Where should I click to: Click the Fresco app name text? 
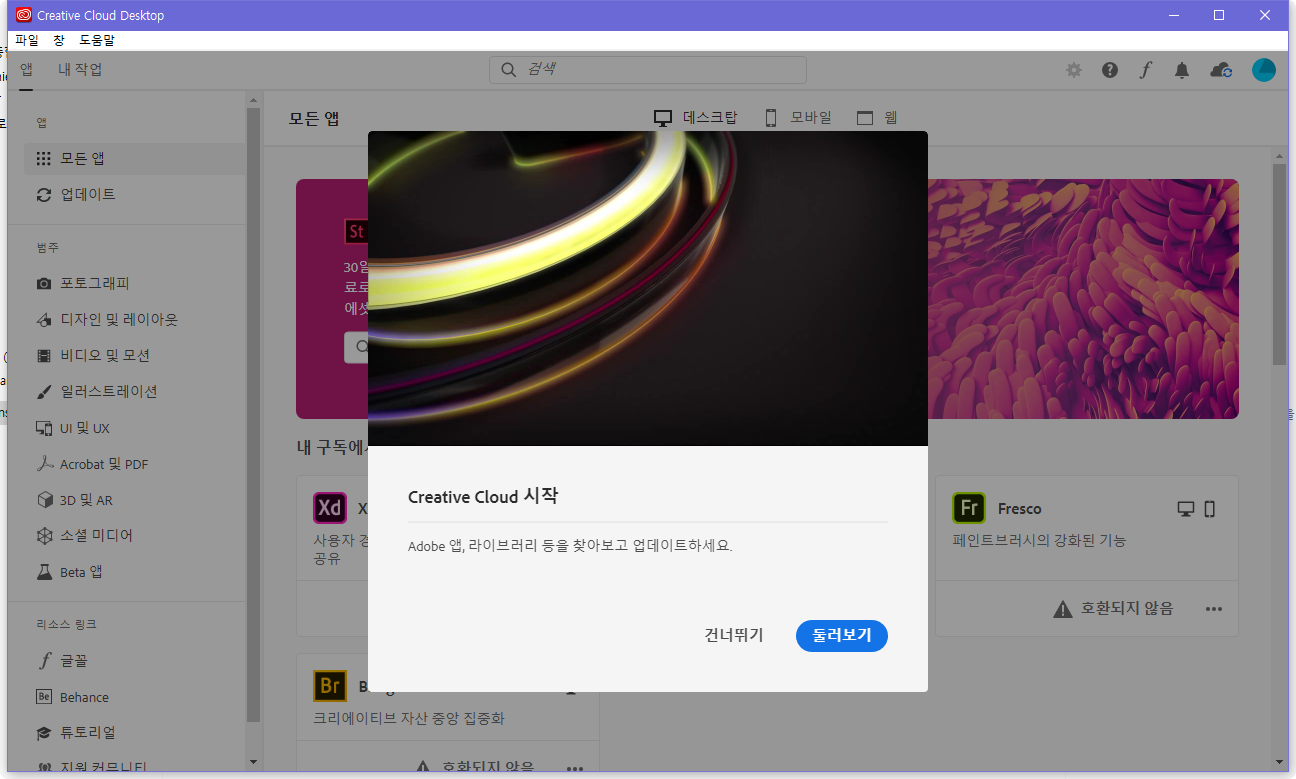point(1019,509)
